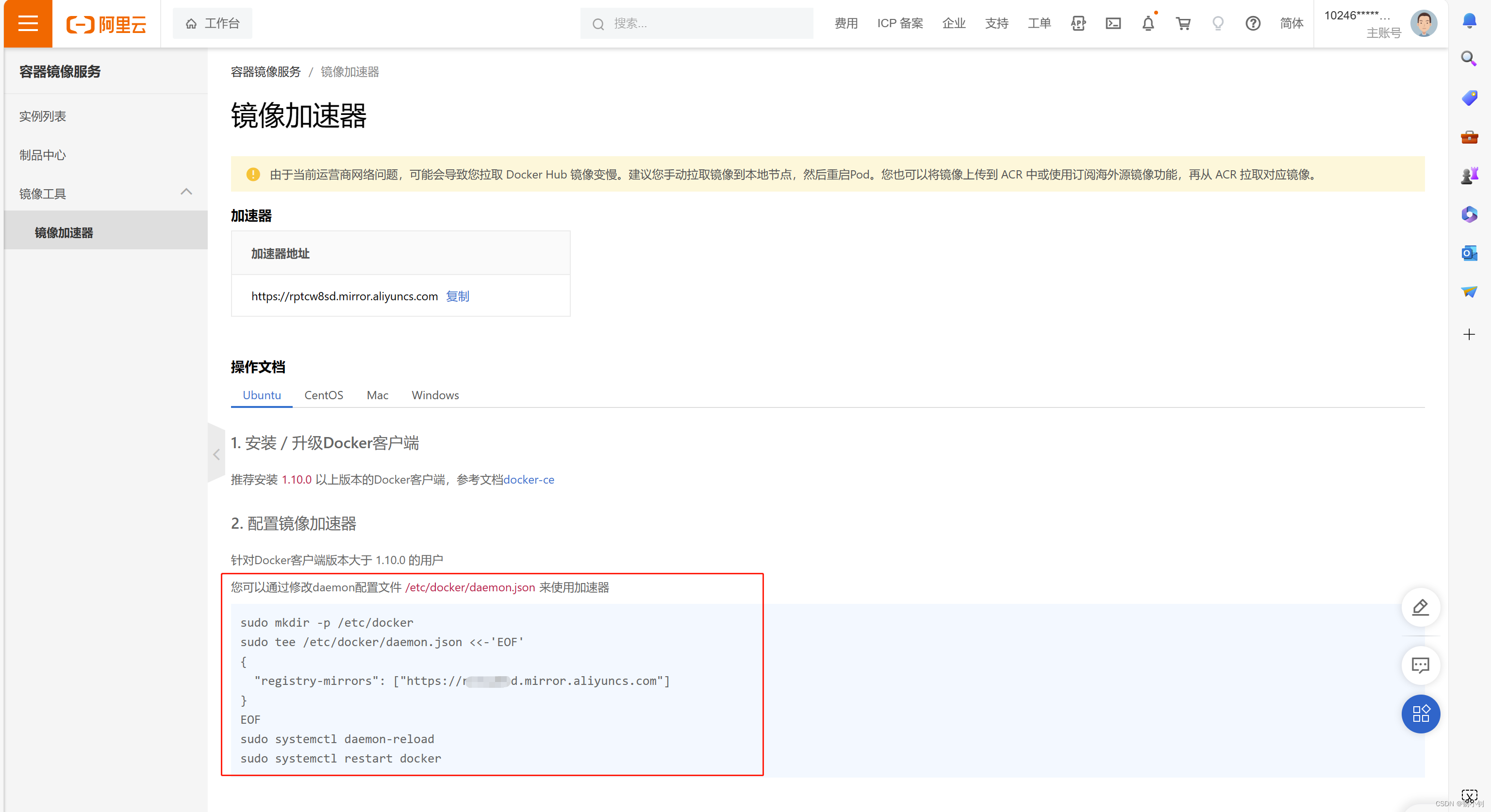Open the hamburger navigation menu
Screen dimensions: 1491x812
coord(28,24)
